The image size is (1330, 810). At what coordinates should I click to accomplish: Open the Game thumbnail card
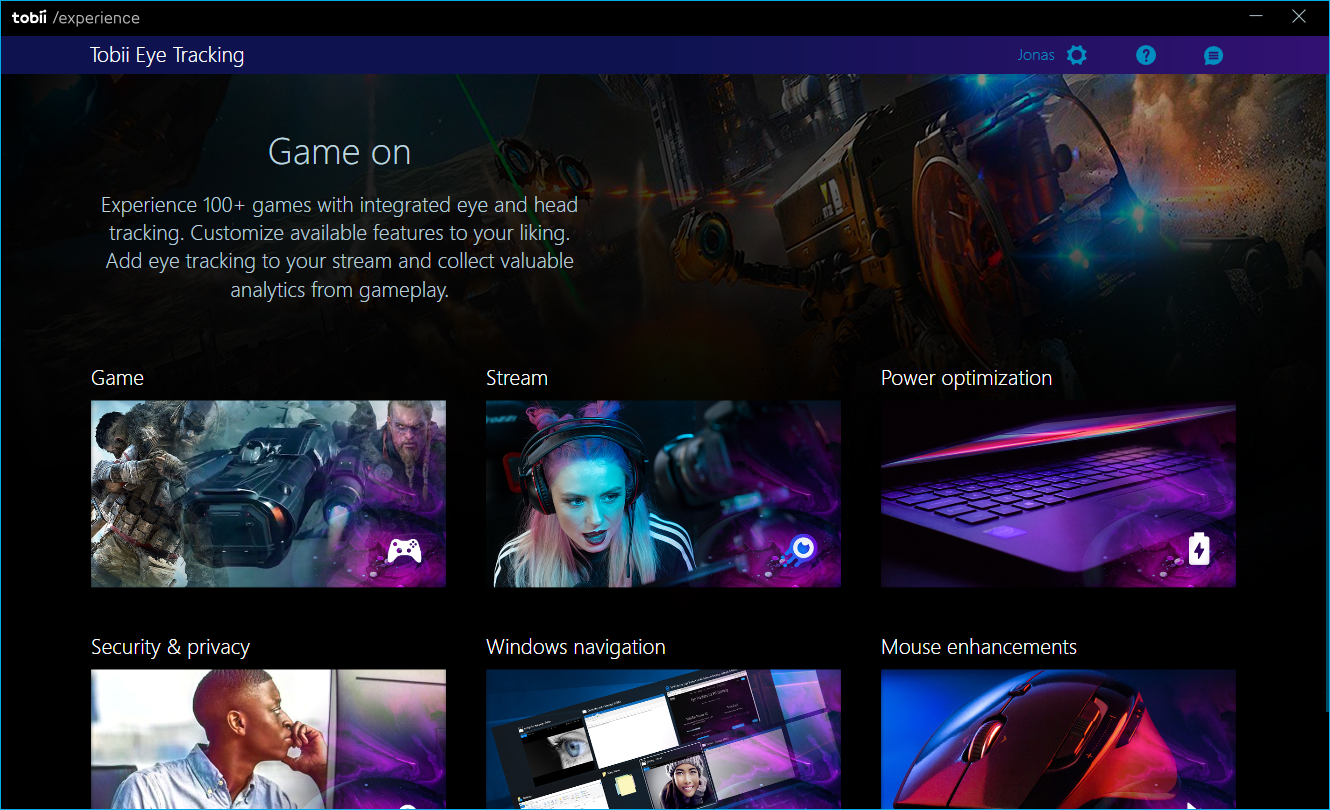[268, 494]
